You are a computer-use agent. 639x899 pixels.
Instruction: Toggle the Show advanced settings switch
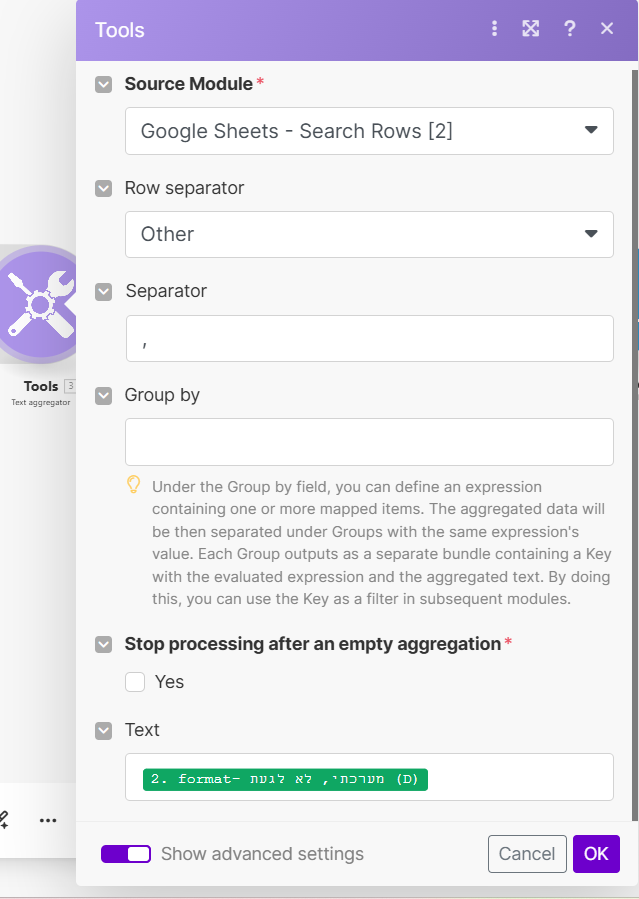pos(126,854)
